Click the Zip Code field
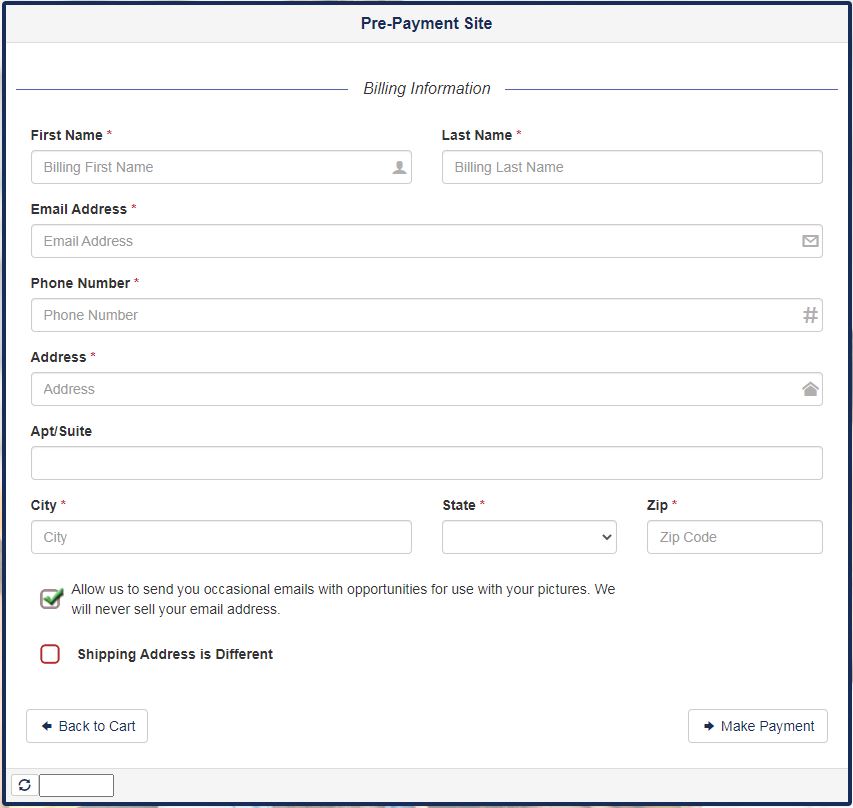853x808 pixels. [x=734, y=537]
